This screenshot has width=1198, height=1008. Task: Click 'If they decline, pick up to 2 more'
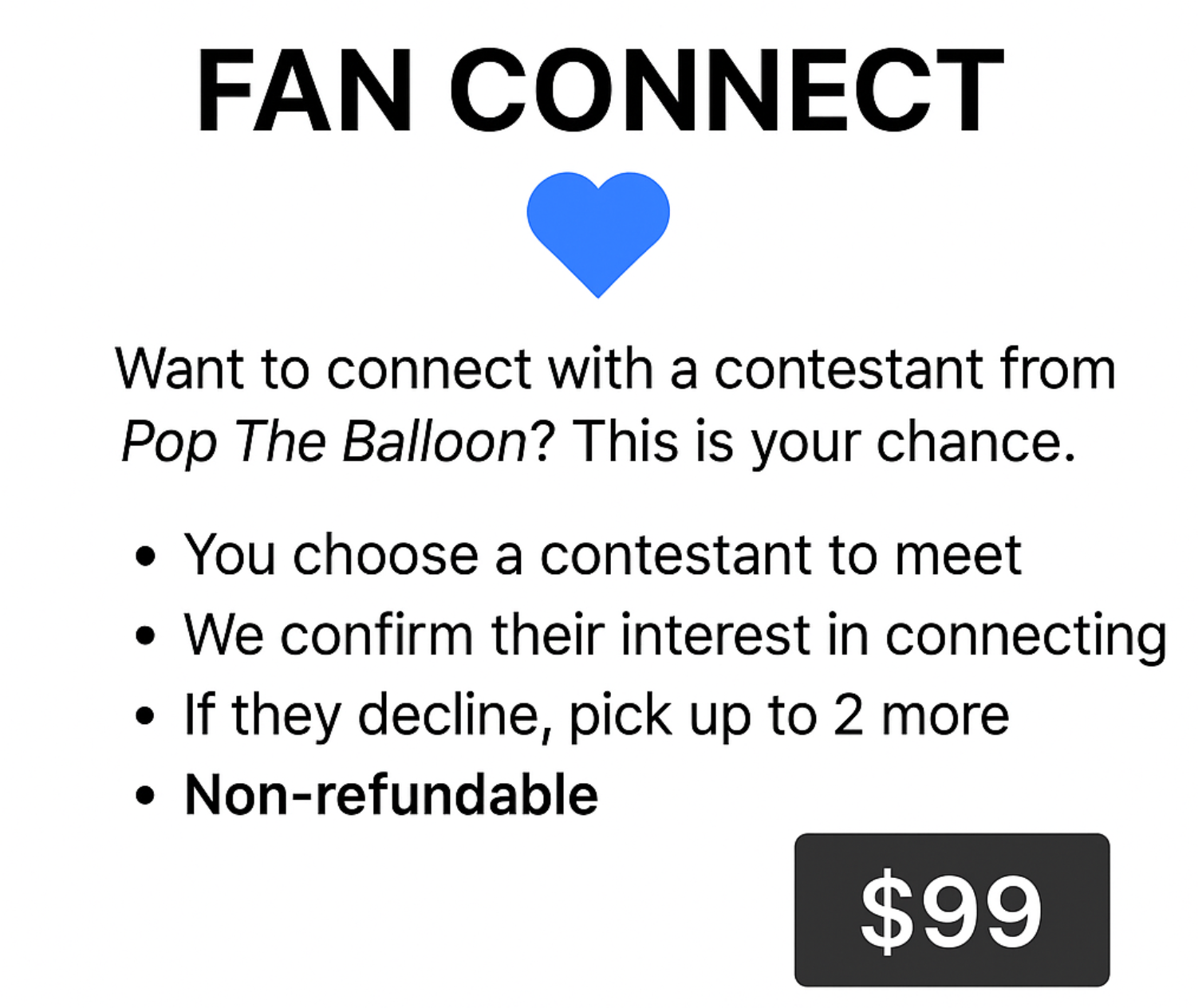tap(597, 715)
